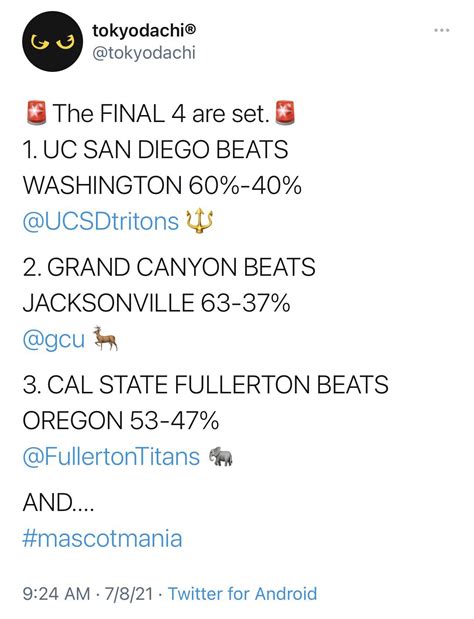The image size is (474, 619).
Task: Click the GRAND CANYON BEATS line
Action: 169,267
